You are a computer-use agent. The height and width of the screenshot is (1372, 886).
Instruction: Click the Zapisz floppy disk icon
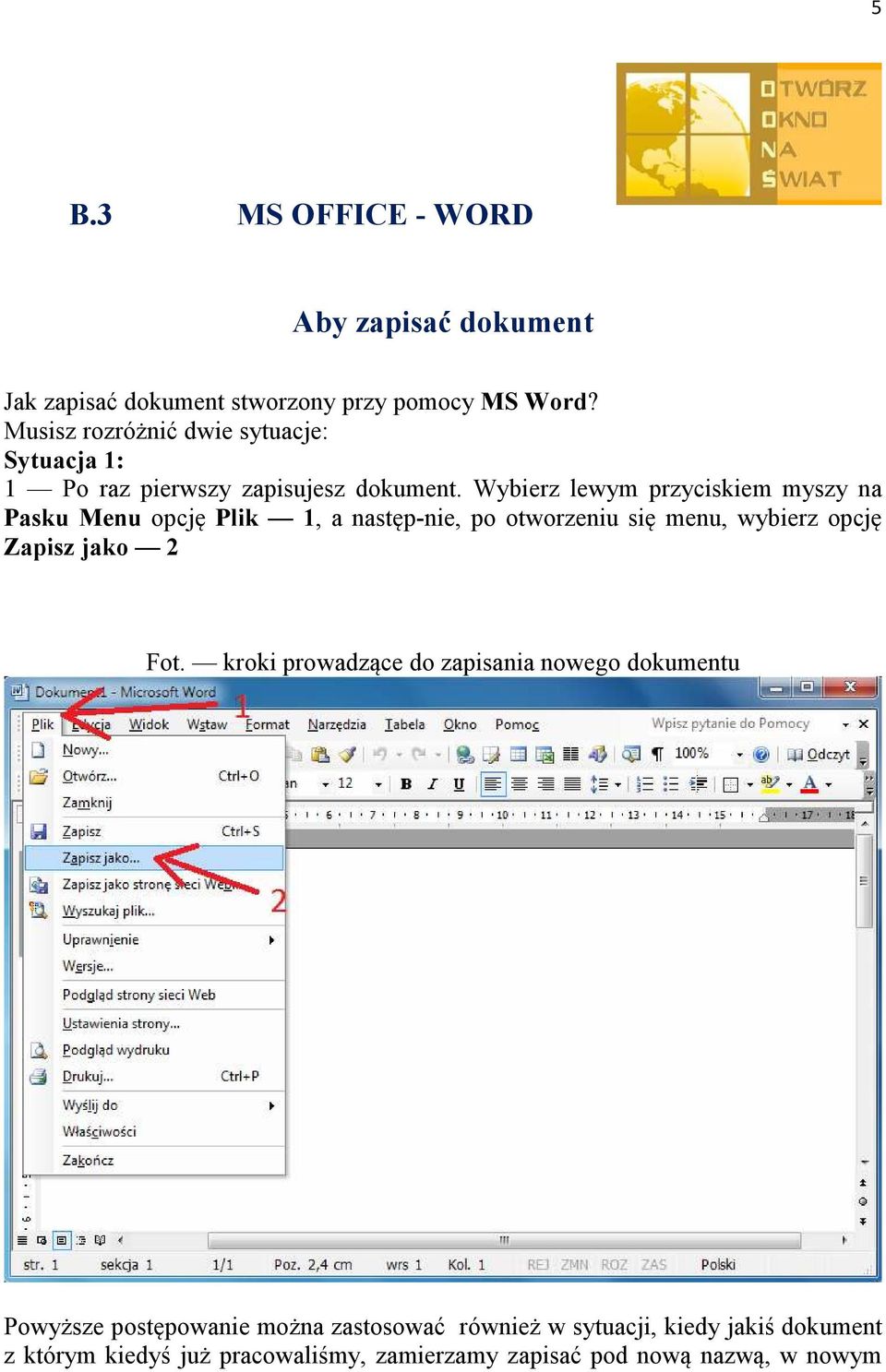[39, 831]
